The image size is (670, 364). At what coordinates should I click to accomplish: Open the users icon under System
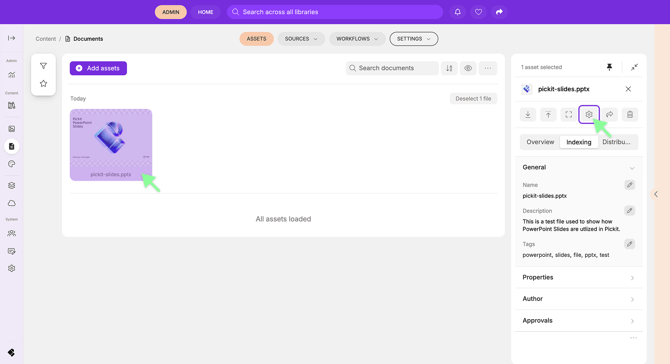12,233
